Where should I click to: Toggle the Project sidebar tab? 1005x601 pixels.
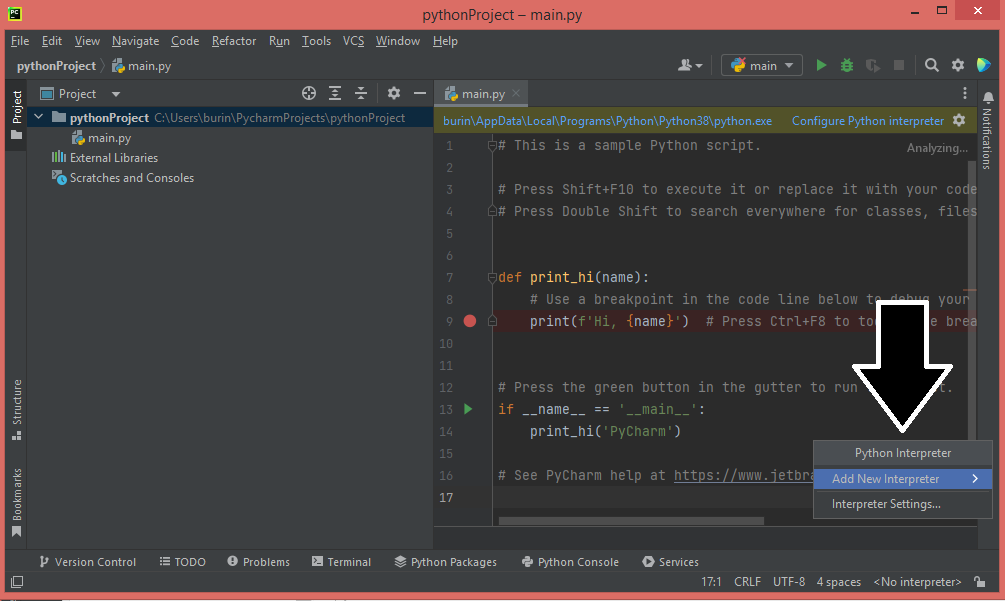[x=17, y=115]
